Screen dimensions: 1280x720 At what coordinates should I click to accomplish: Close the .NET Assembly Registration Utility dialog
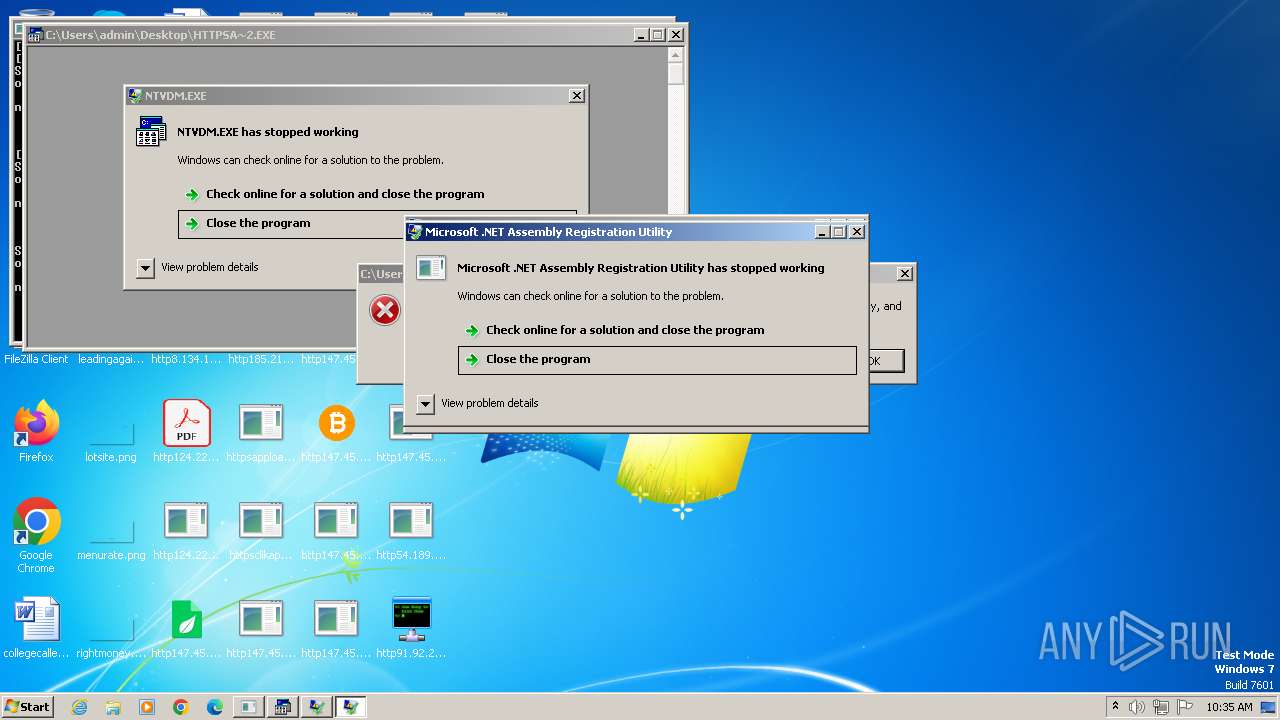(857, 232)
